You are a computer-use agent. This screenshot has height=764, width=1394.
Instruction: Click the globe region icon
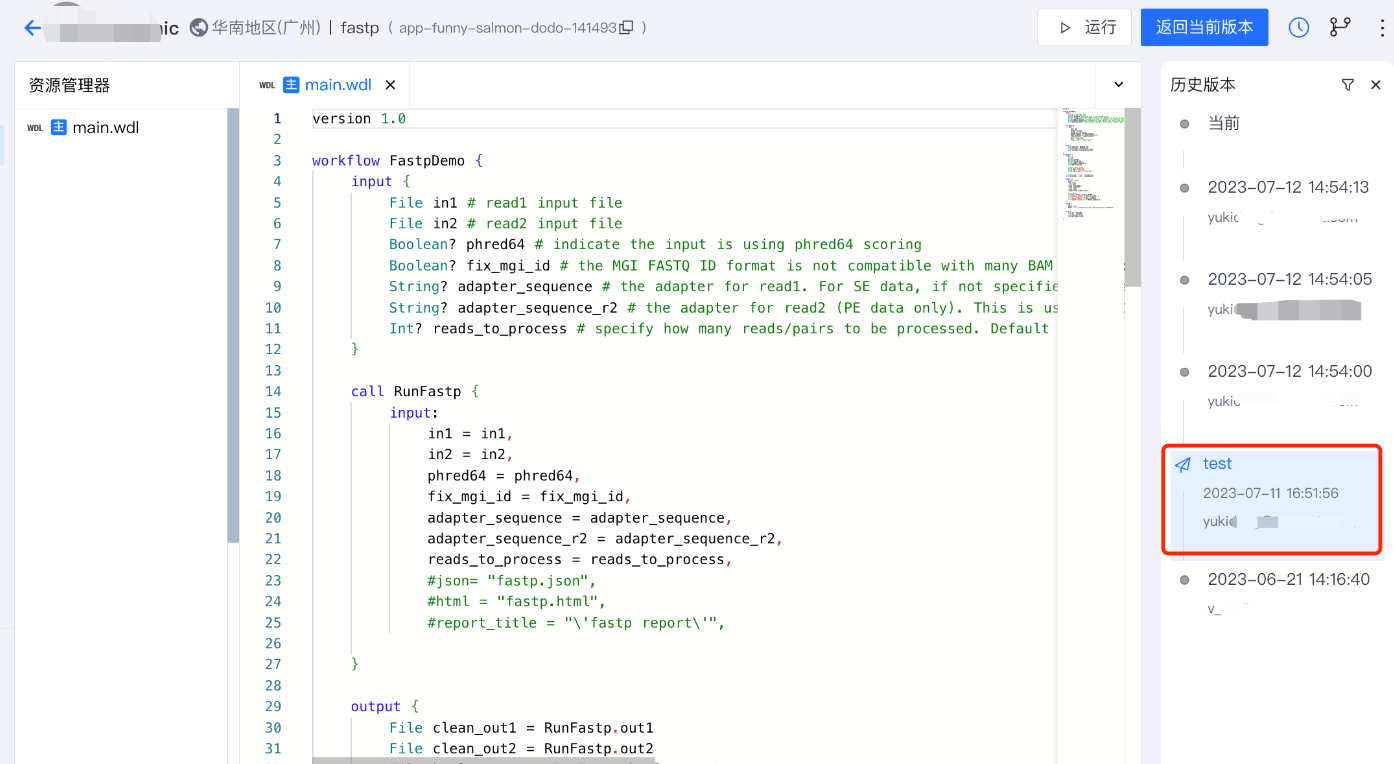[199, 28]
